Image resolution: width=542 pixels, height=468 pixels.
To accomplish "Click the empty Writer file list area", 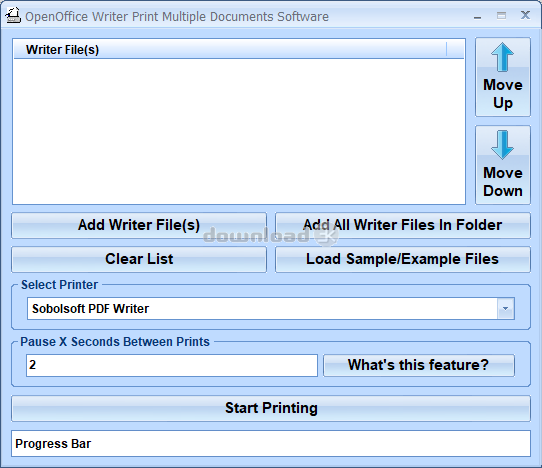I will [x=239, y=131].
